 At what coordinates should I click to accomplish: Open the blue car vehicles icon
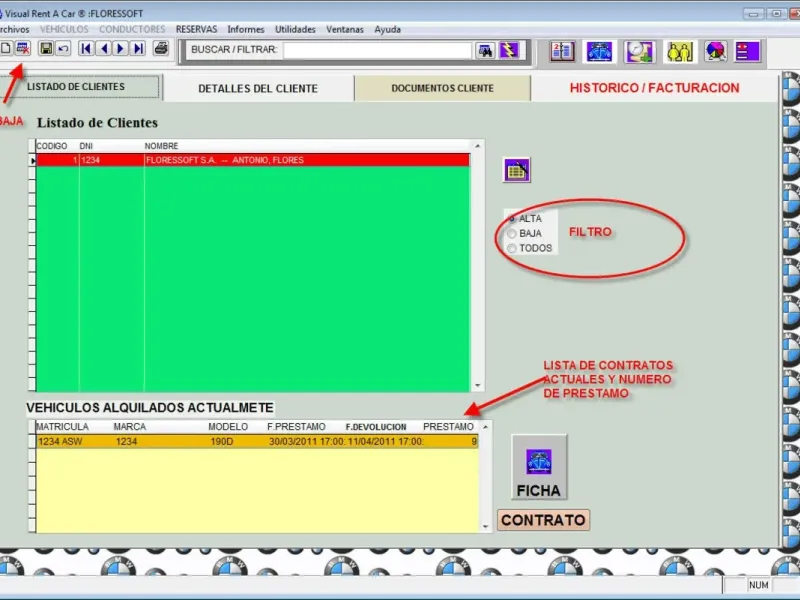pos(599,52)
